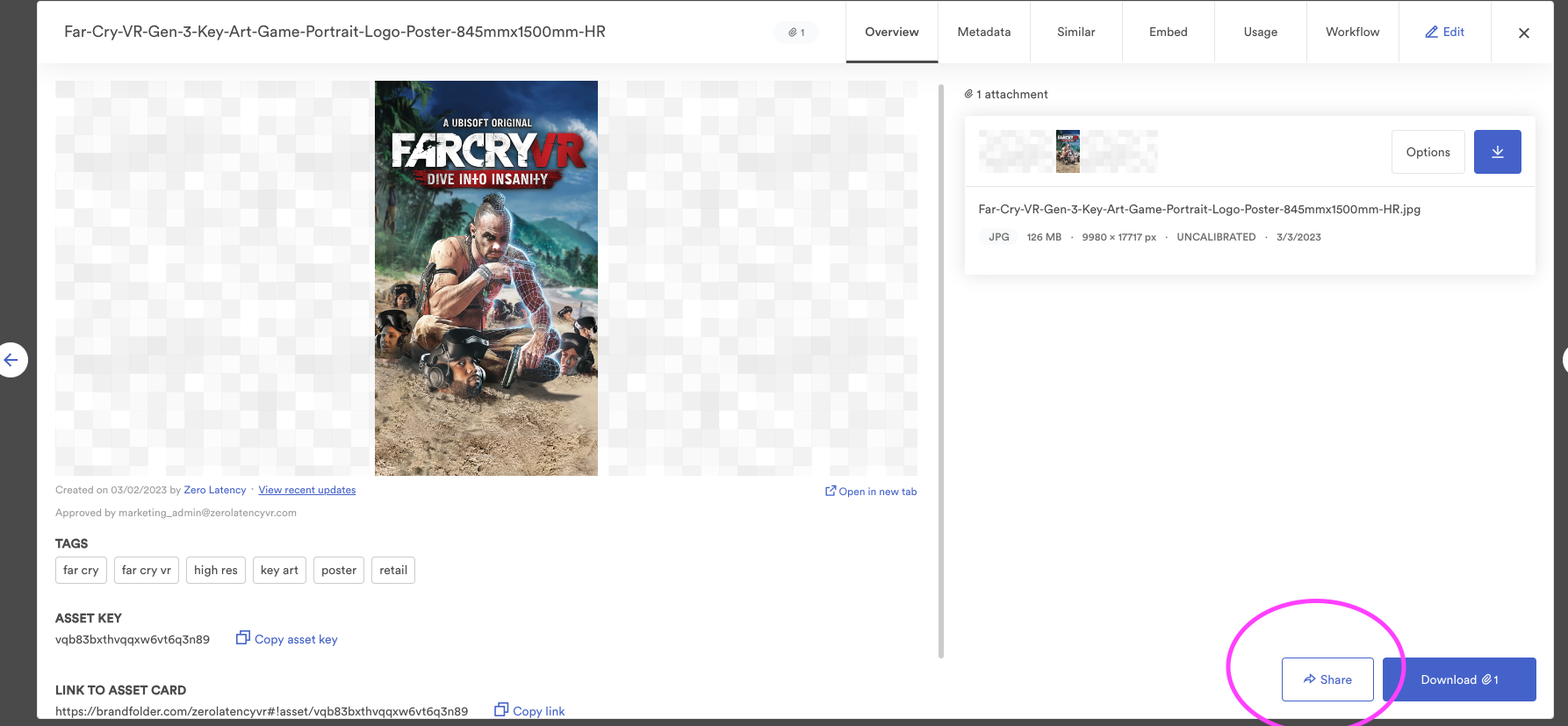Image resolution: width=1568 pixels, height=726 pixels.
Task: Click the 'Approved by marketing_admin' text
Action: (x=176, y=513)
